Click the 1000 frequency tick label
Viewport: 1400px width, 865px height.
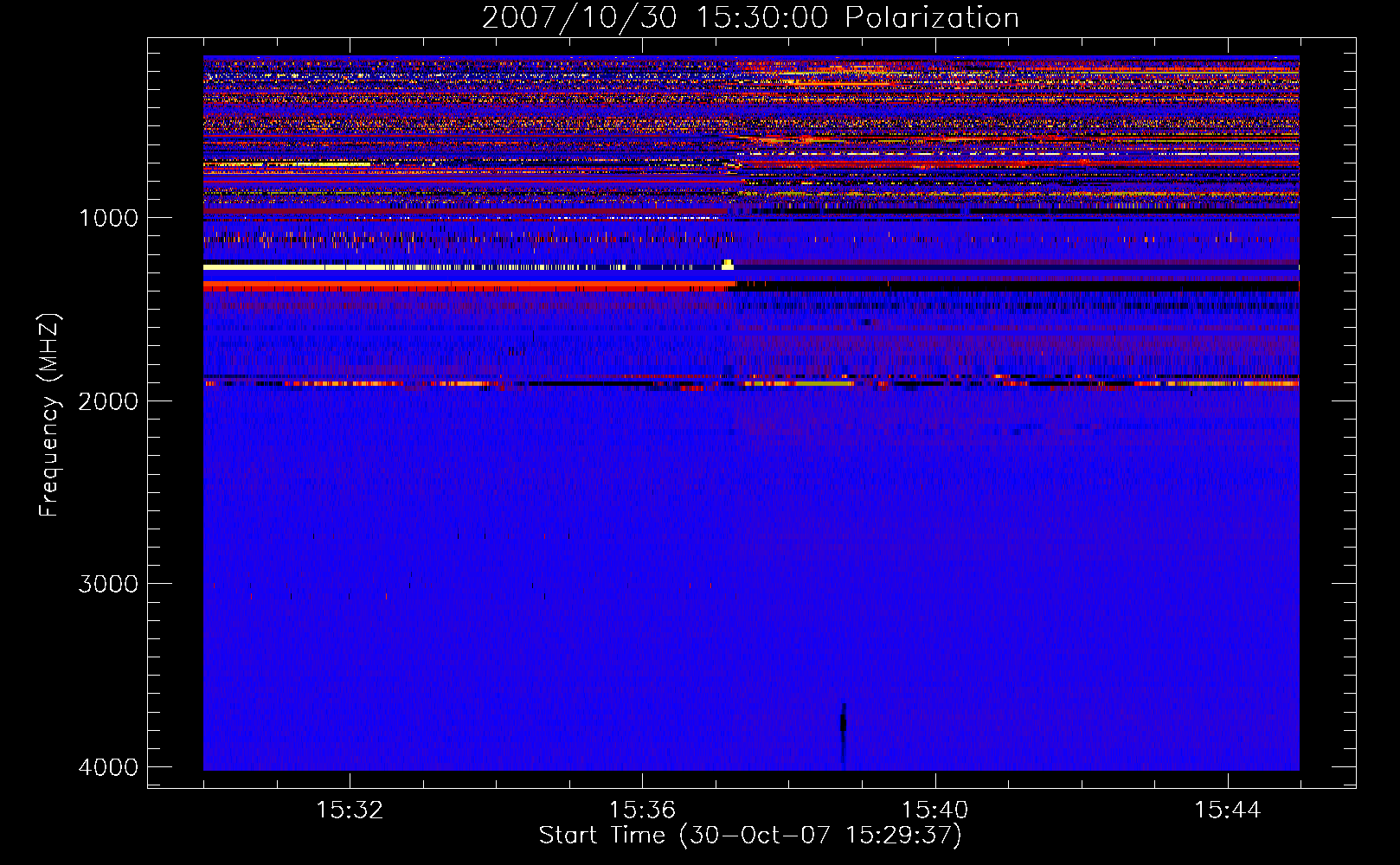click(108, 218)
